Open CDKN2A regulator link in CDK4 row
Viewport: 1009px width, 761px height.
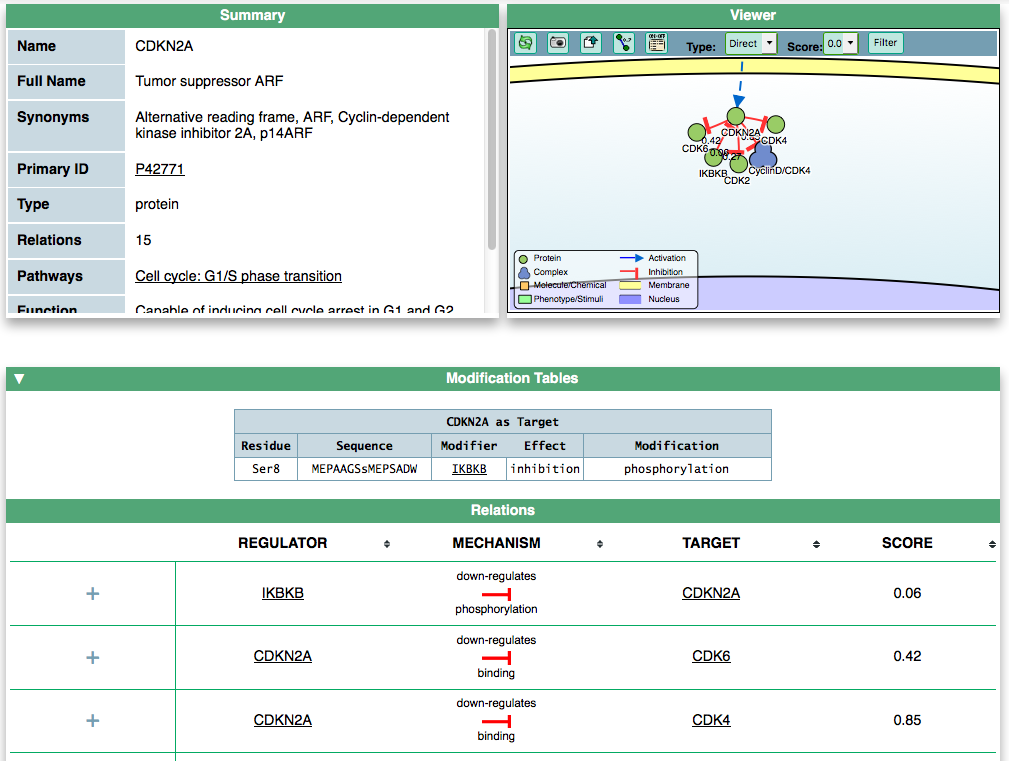pyautogui.click(x=282, y=720)
